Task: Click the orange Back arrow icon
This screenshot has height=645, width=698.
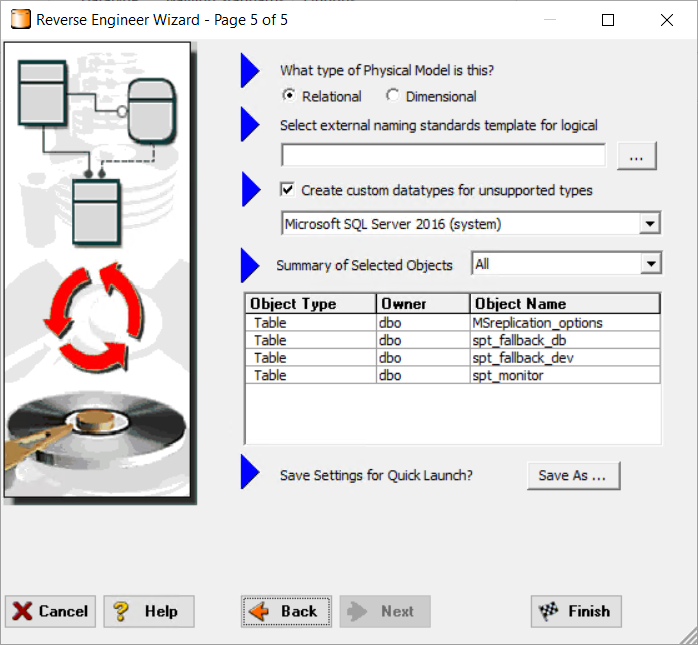Action: (259, 612)
